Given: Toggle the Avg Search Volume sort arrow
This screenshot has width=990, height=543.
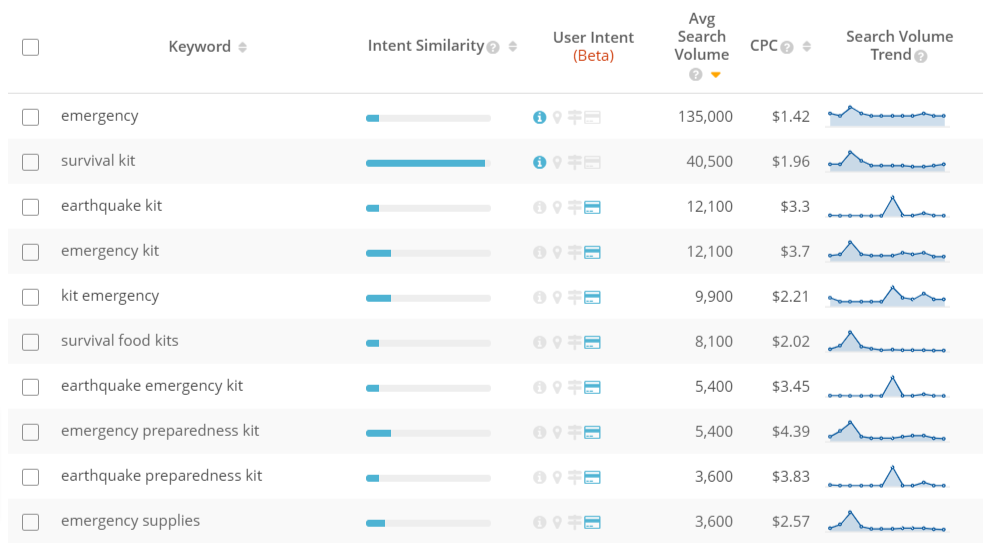Looking at the screenshot, I should (715, 75).
